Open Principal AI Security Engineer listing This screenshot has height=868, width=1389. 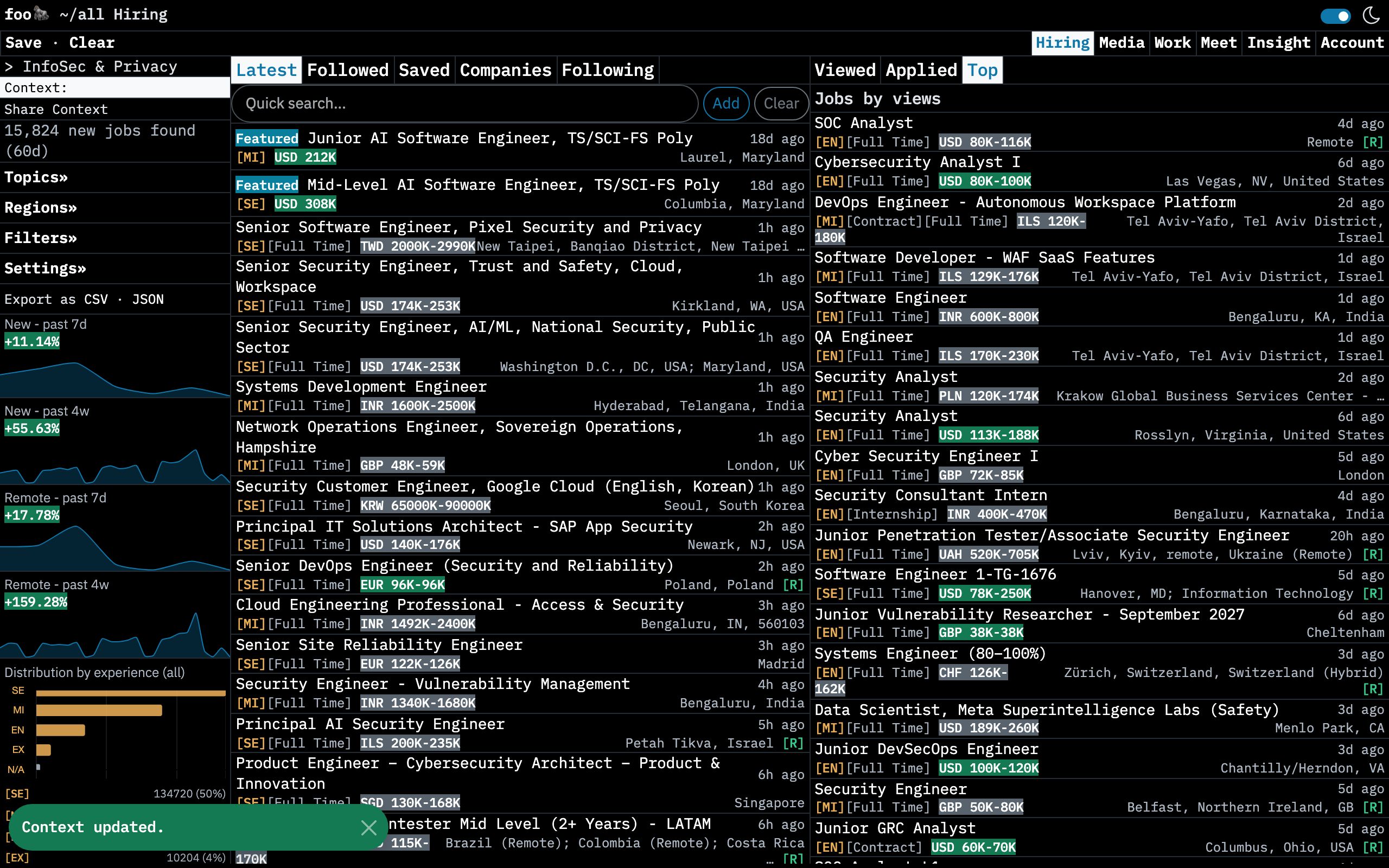click(519, 733)
